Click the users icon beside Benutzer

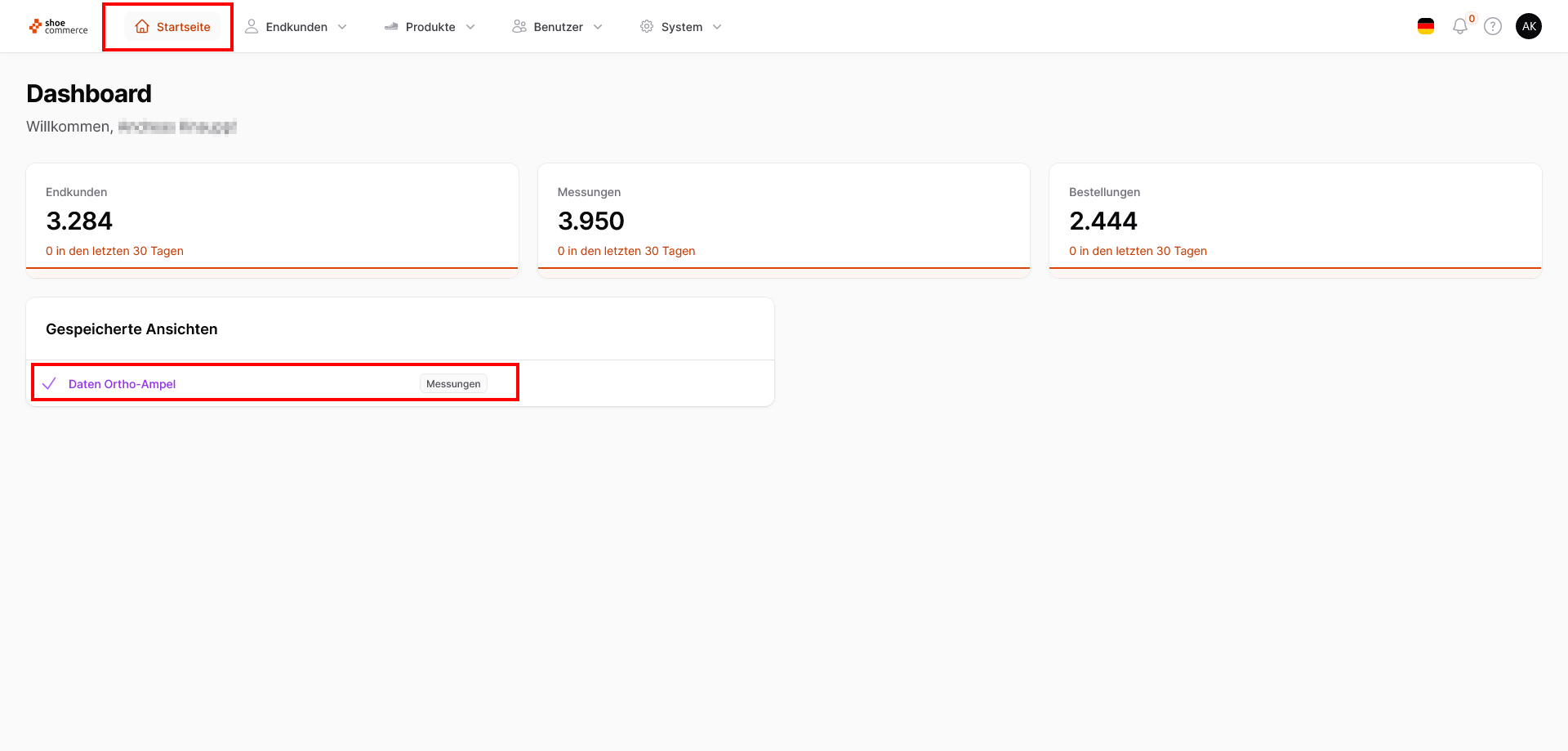click(519, 27)
